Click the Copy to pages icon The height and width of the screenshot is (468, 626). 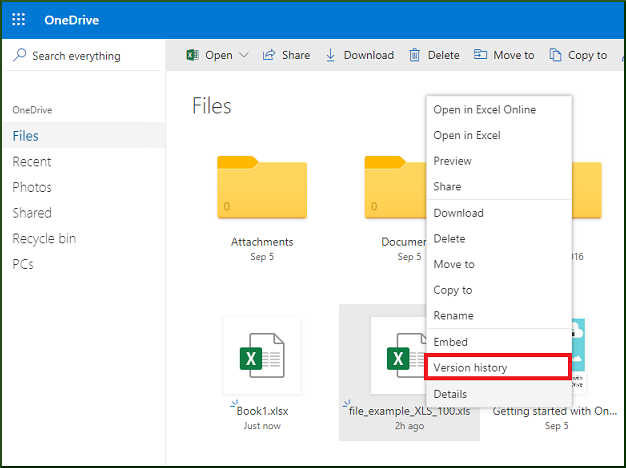click(x=555, y=55)
